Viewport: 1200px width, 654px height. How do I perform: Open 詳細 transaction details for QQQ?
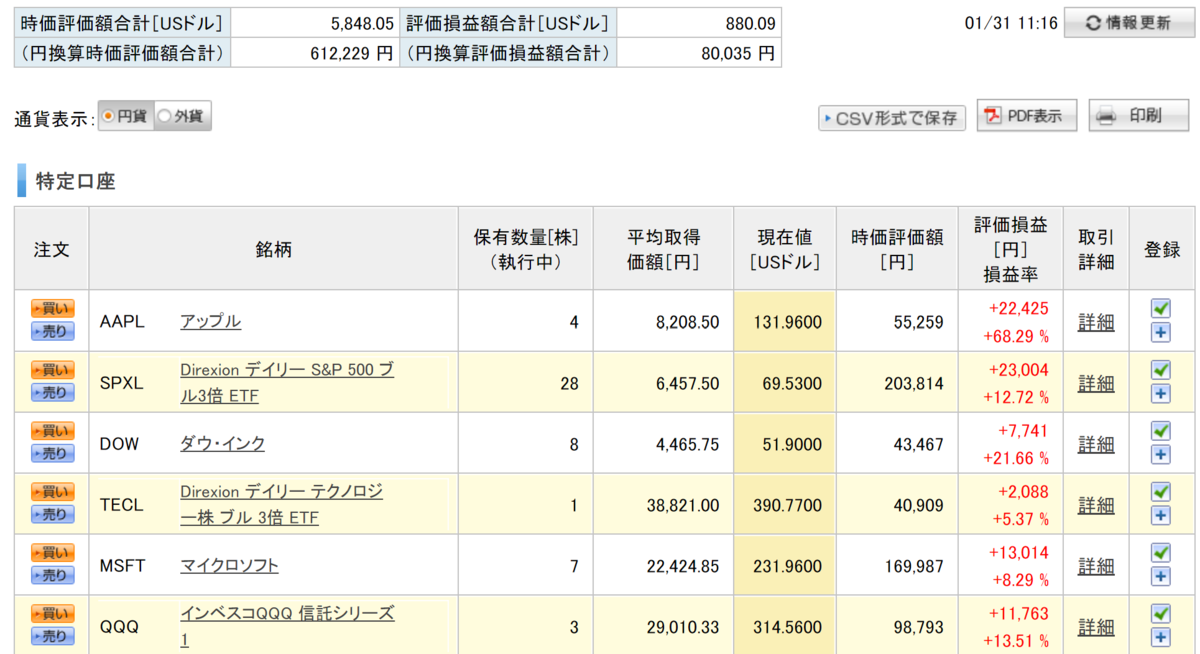coord(1096,627)
